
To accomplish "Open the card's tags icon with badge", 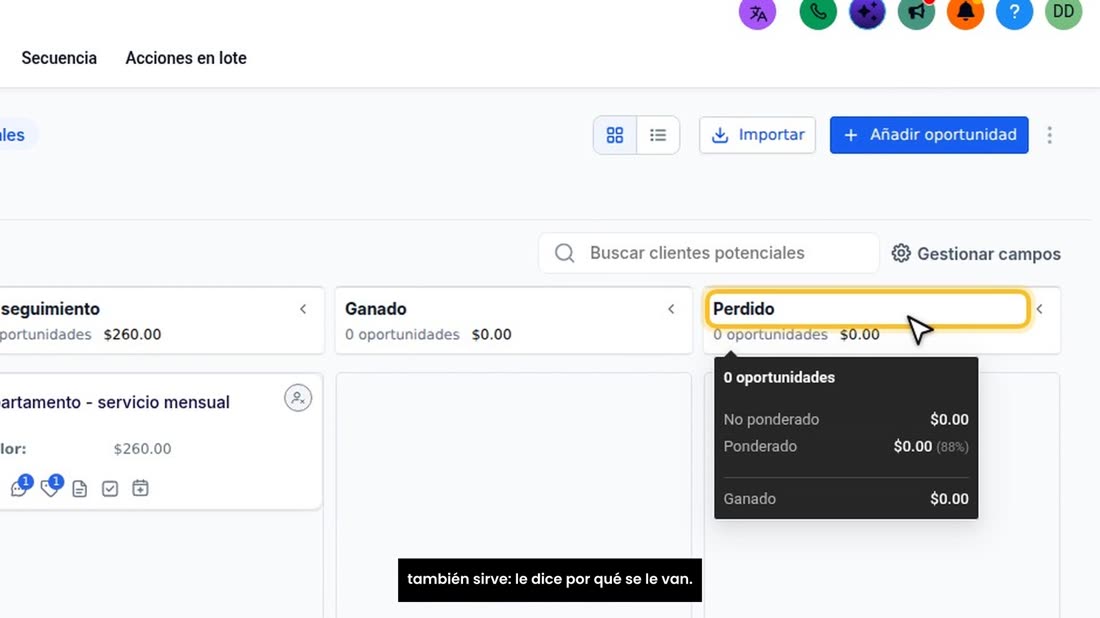I will tap(51, 486).
